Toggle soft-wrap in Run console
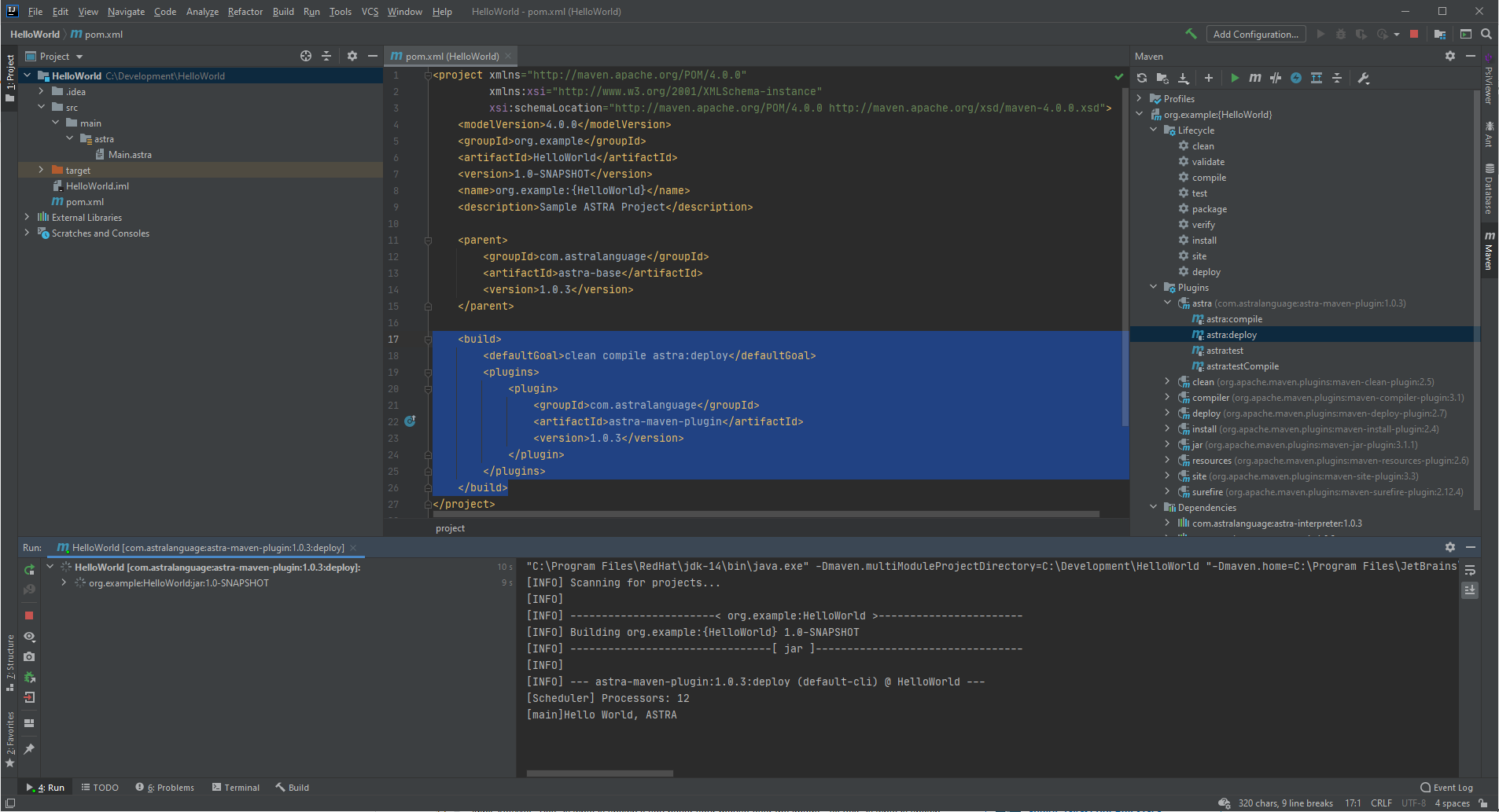1499x812 pixels. (x=1470, y=570)
